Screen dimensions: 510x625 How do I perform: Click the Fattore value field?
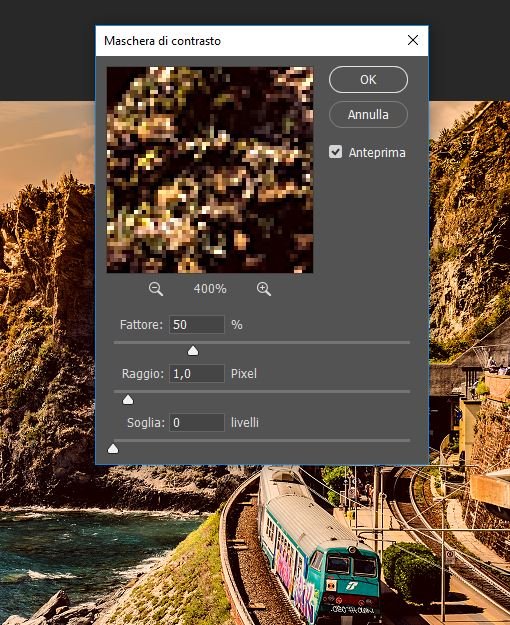(x=197, y=324)
